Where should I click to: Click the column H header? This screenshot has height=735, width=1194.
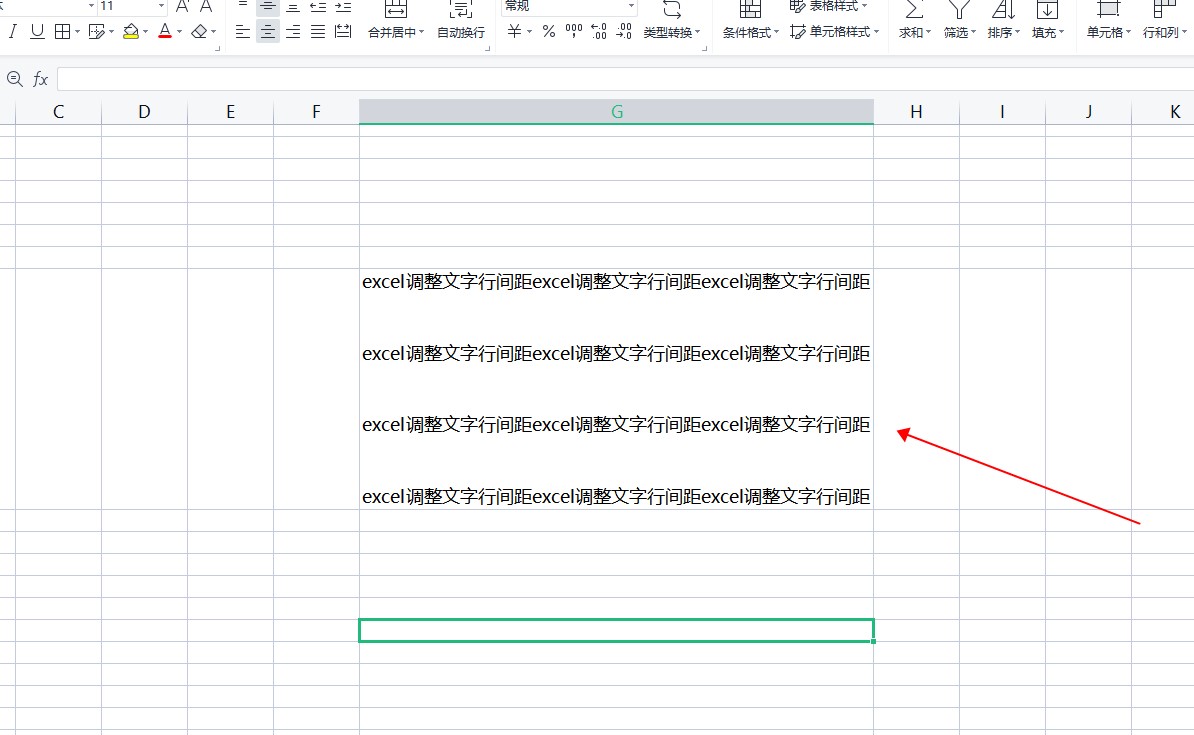tap(916, 112)
